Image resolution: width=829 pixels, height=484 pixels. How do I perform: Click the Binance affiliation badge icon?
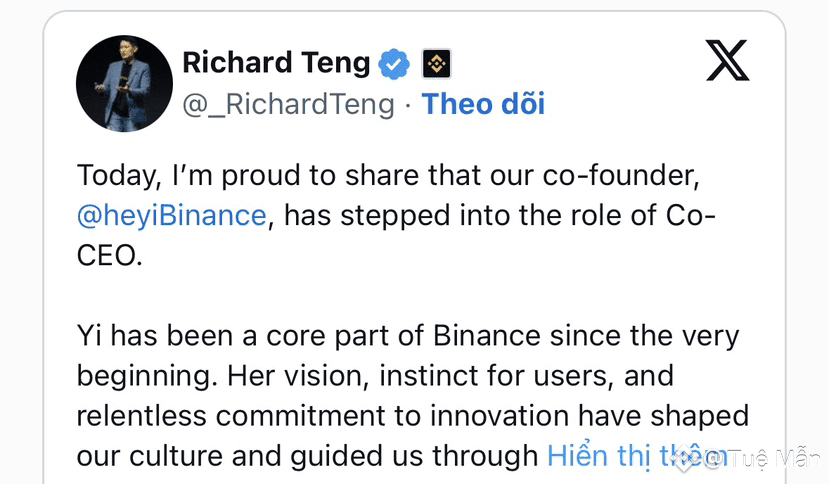pos(436,64)
